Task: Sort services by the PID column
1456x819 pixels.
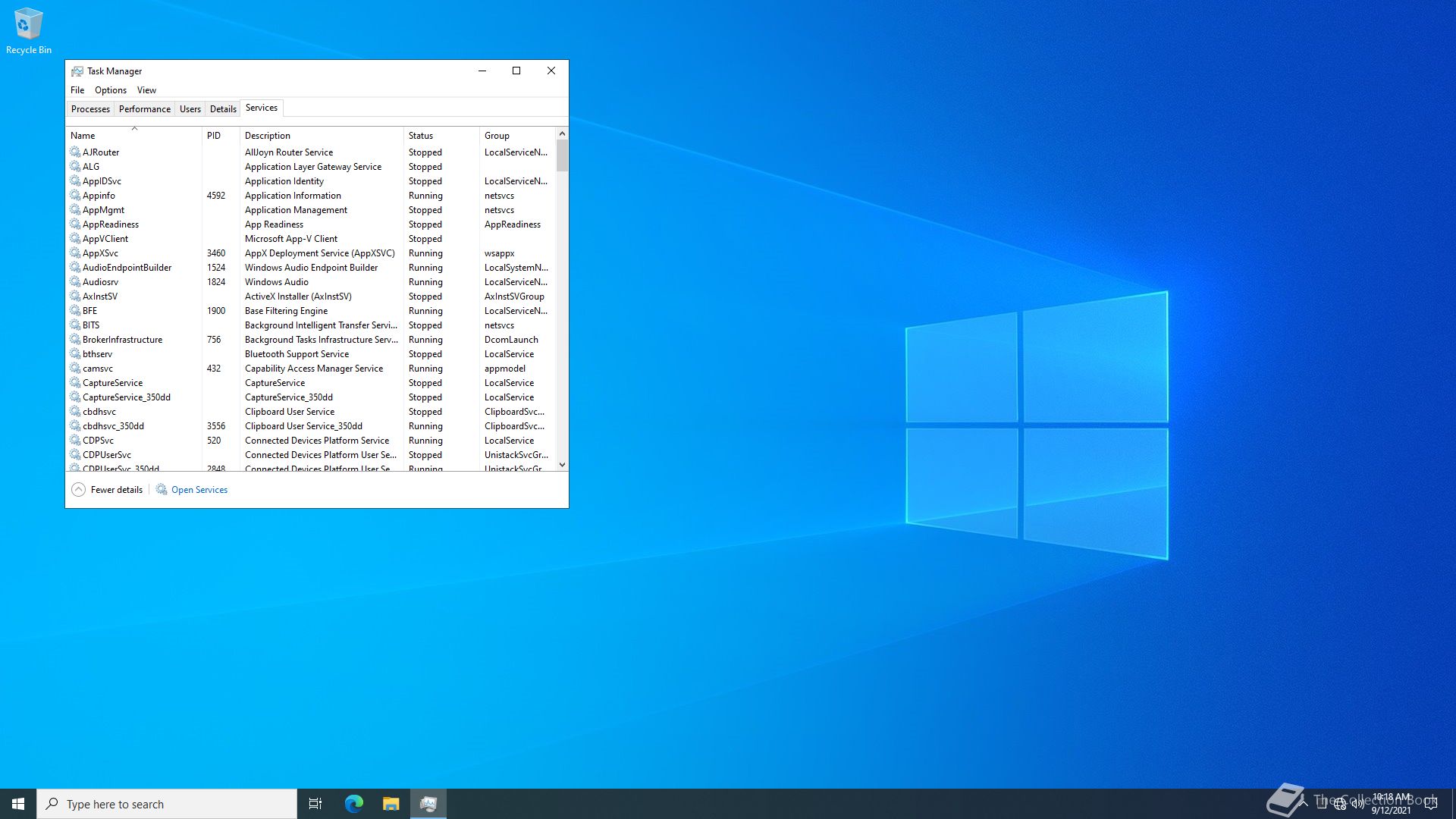Action: click(x=221, y=136)
